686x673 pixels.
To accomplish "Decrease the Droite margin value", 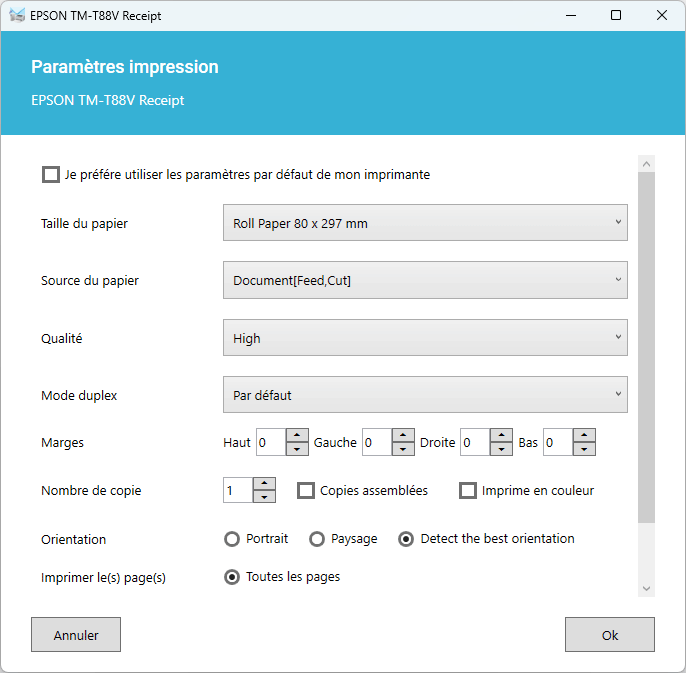I will [x=501, y=449].
